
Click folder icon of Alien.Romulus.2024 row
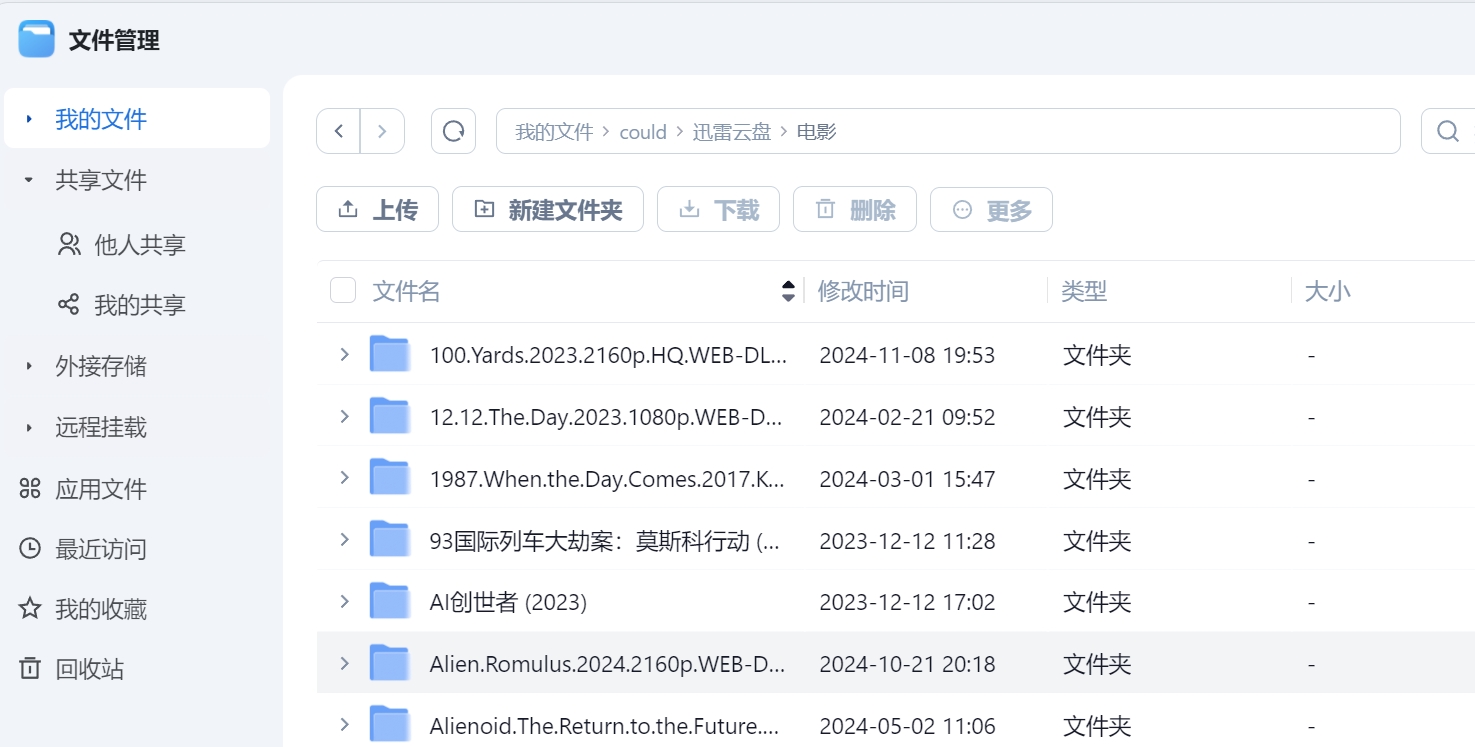tap(390, 664)
